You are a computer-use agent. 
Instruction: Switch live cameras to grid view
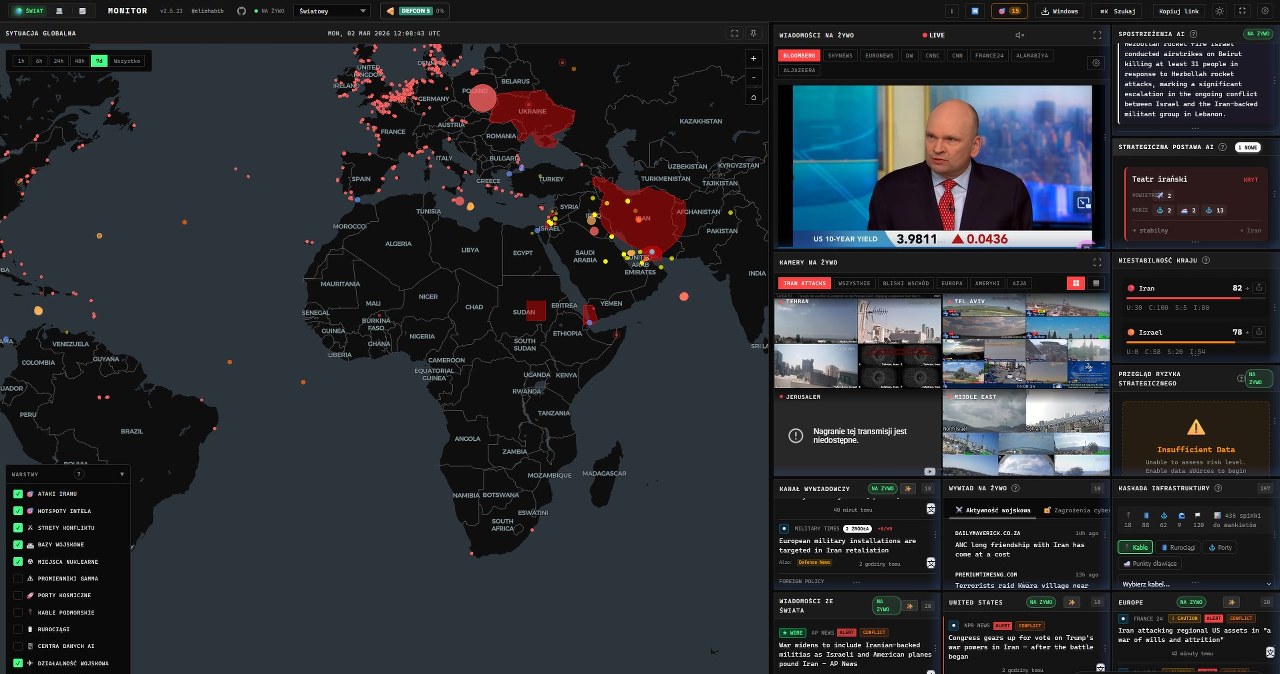(1076, 283)
